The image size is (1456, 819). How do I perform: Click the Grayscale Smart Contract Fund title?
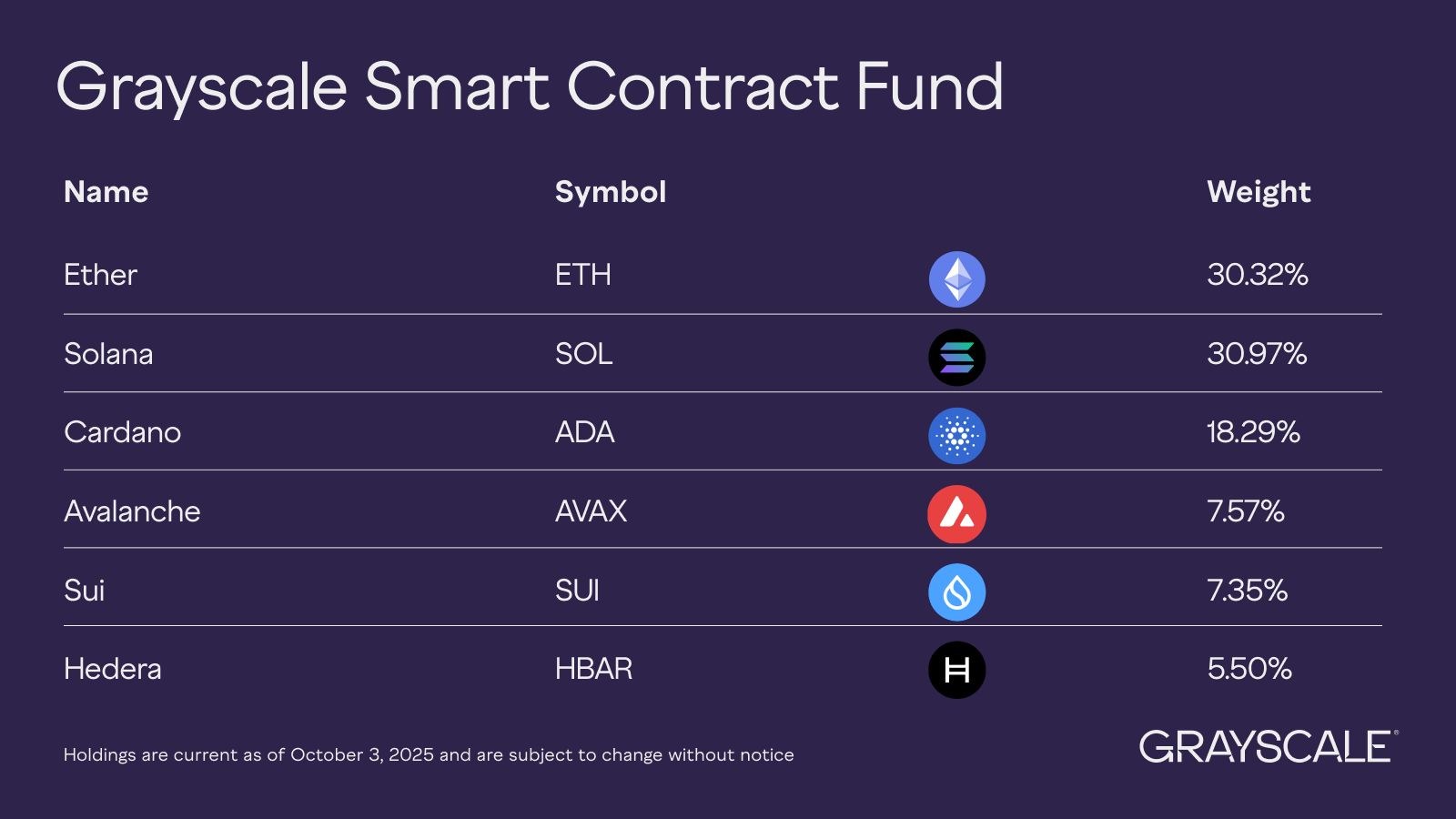[530, 87]
